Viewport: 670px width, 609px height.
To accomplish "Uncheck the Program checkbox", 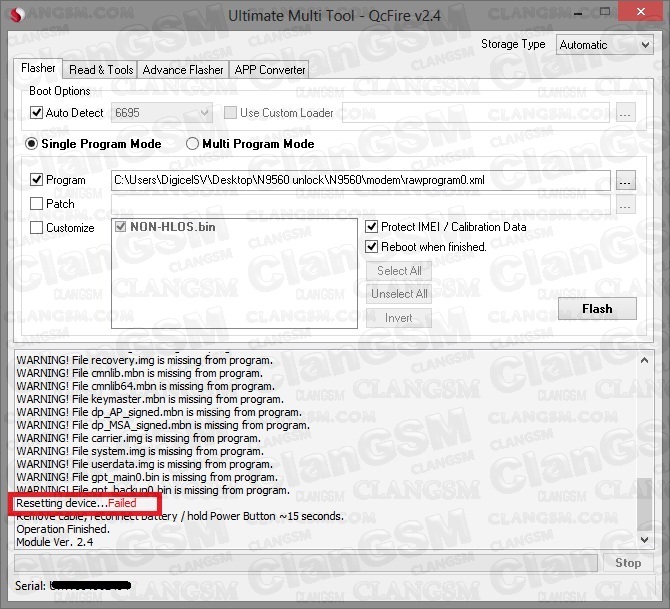I will pyautogui.click(x=36, y=179).
